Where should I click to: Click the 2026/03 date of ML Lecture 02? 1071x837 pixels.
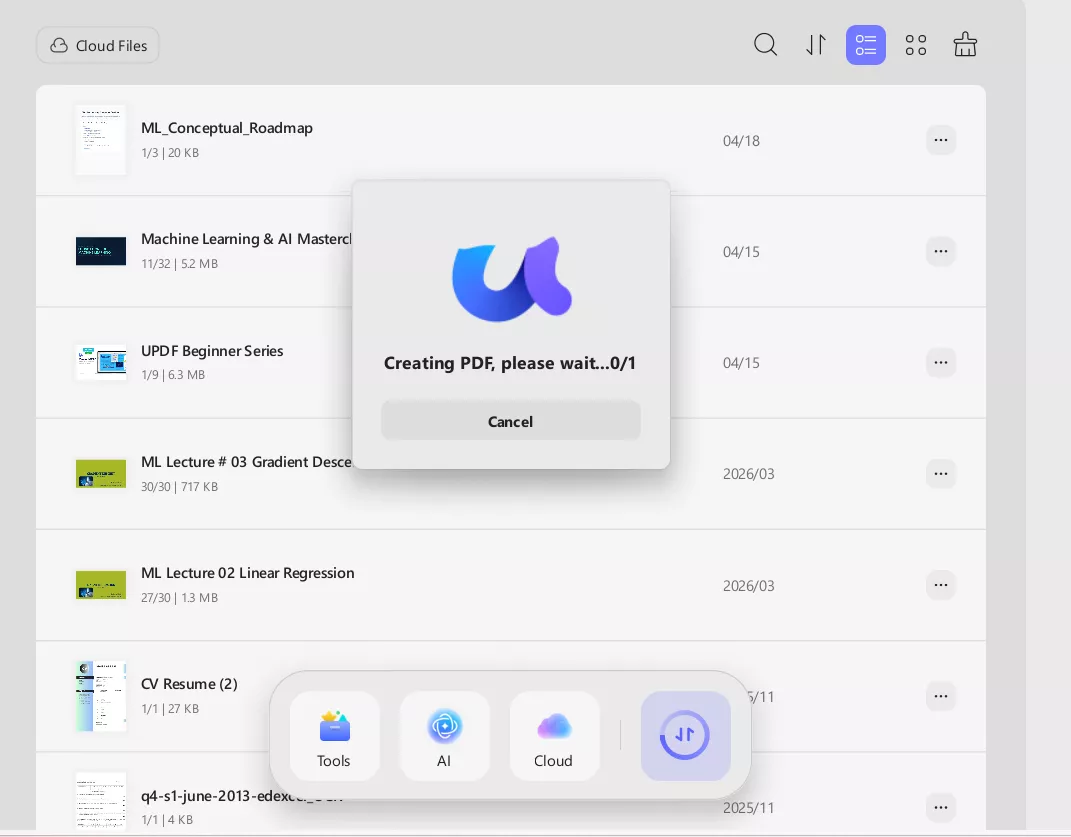click(749, 586)
